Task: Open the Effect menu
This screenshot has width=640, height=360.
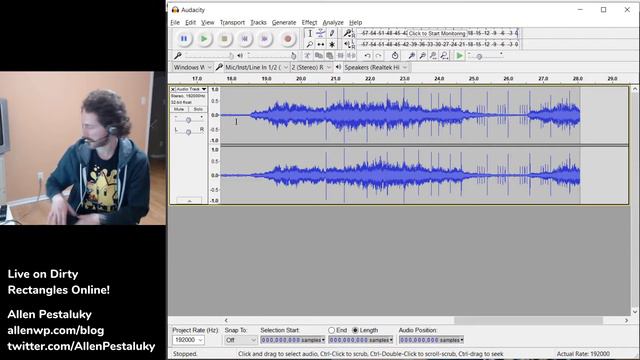Action: point(309,22)
